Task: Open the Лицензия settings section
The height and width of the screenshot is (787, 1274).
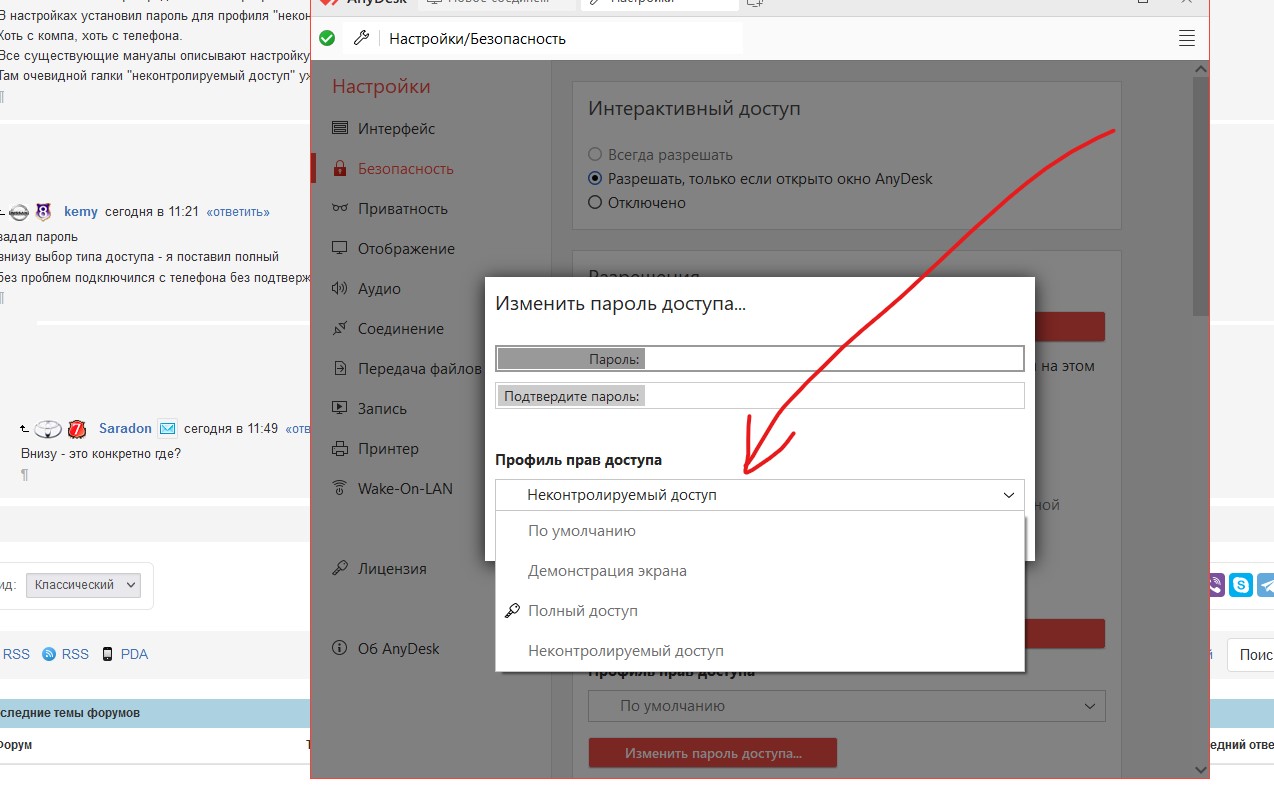Action: coord(392,569)
